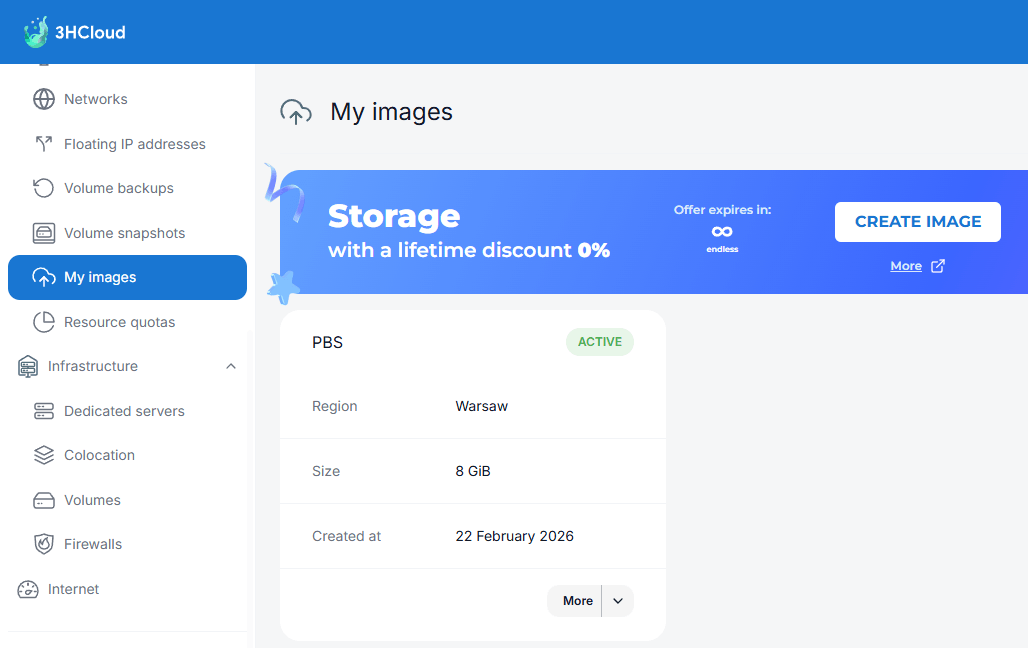Click the Floating IP addresses arrow icon
The height and width of the screenshot is (648, 1028).
[44, 144]
